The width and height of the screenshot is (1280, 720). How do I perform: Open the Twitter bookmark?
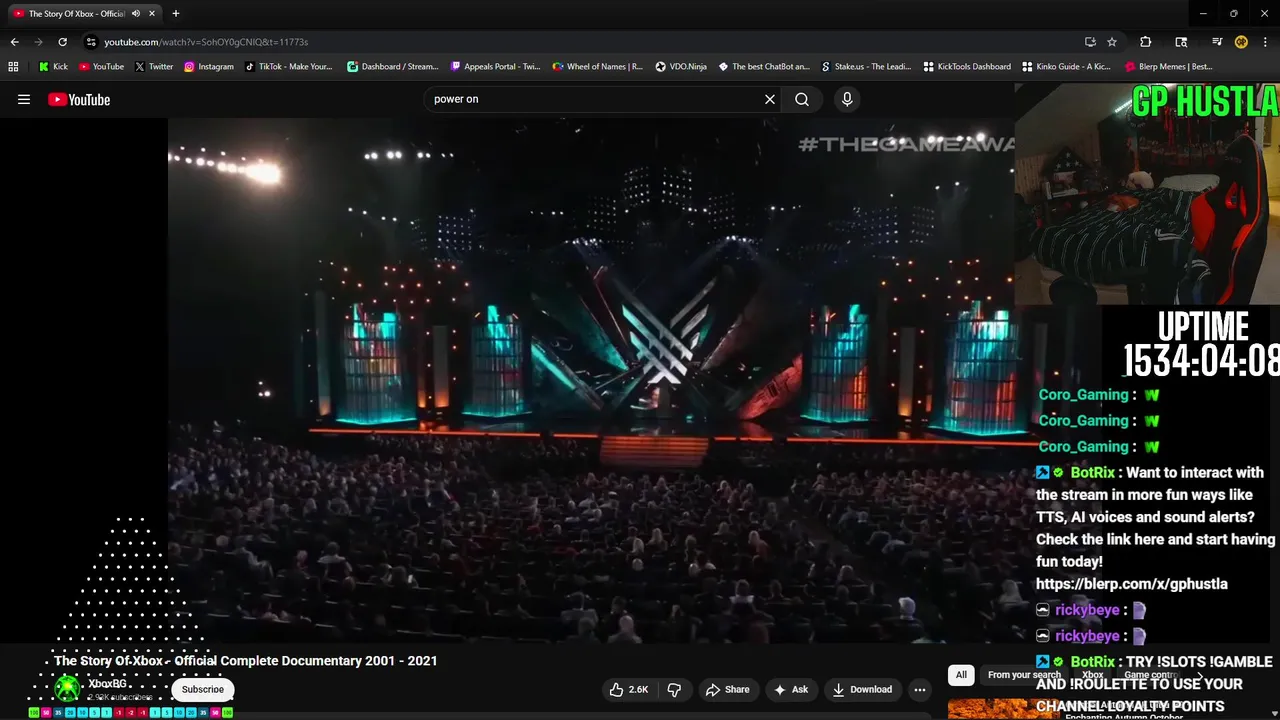(154, 67)
